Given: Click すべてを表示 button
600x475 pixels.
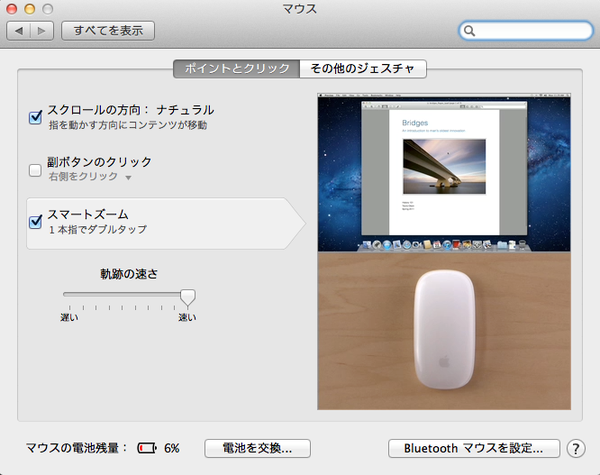Looking at the screenshot, I should click(108, 31).
